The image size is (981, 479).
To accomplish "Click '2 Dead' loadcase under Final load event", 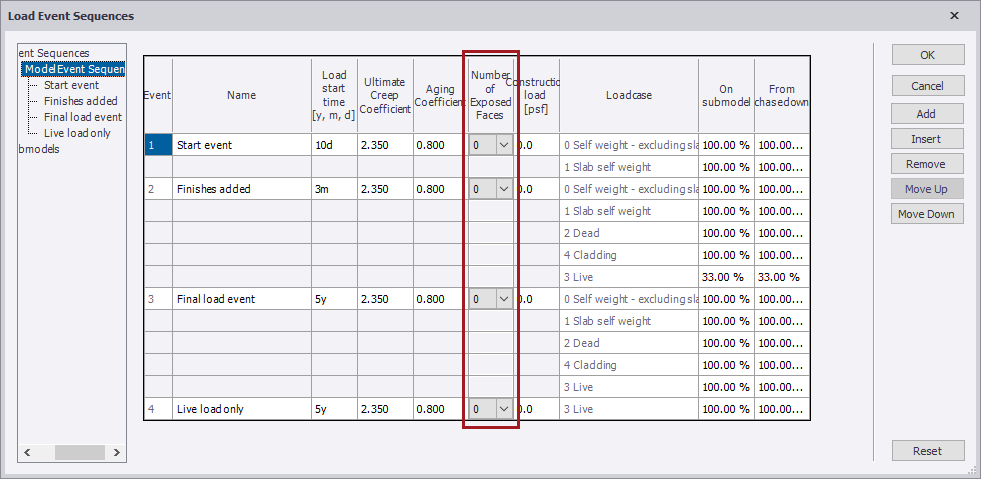I will coord(629,343).
